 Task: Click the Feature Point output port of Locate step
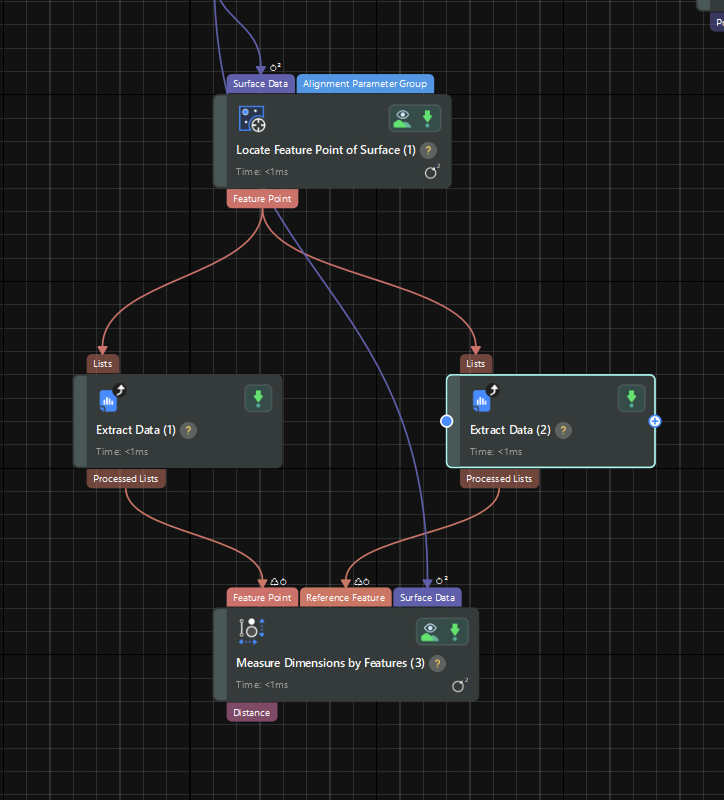coord(262,199)
